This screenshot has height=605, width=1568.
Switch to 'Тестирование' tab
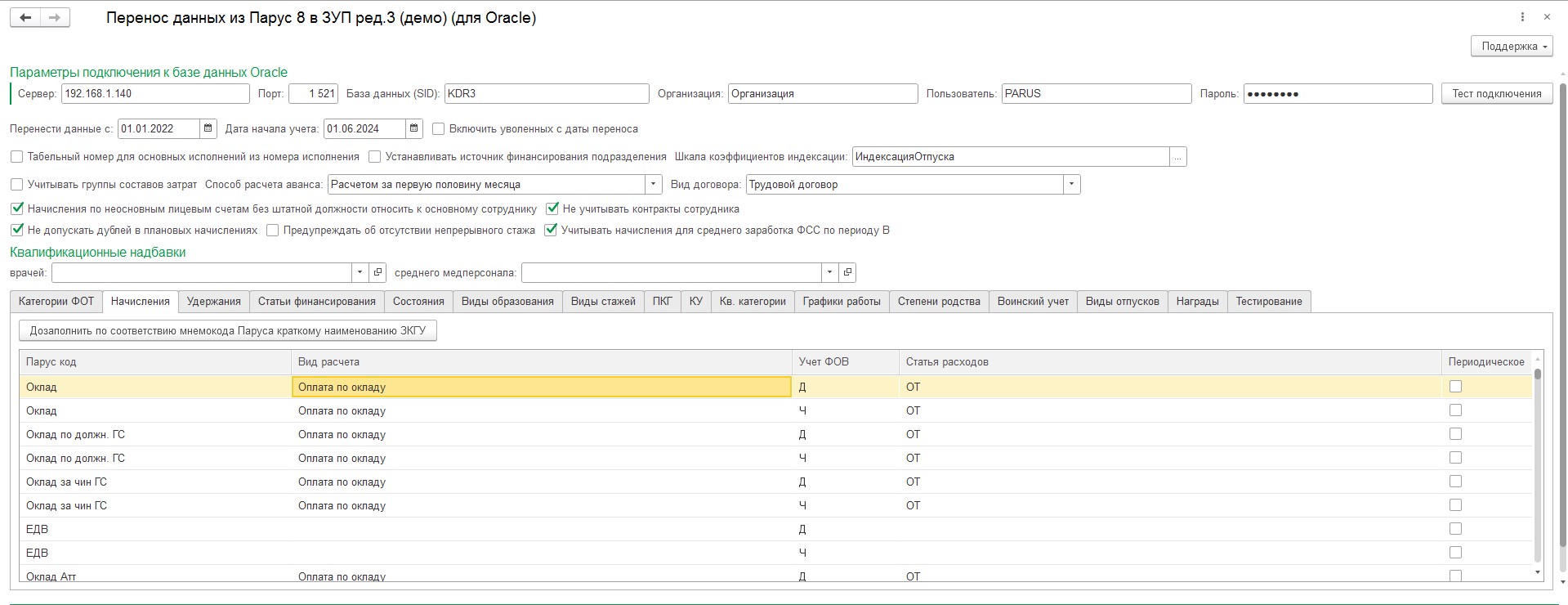[1269, 302]
